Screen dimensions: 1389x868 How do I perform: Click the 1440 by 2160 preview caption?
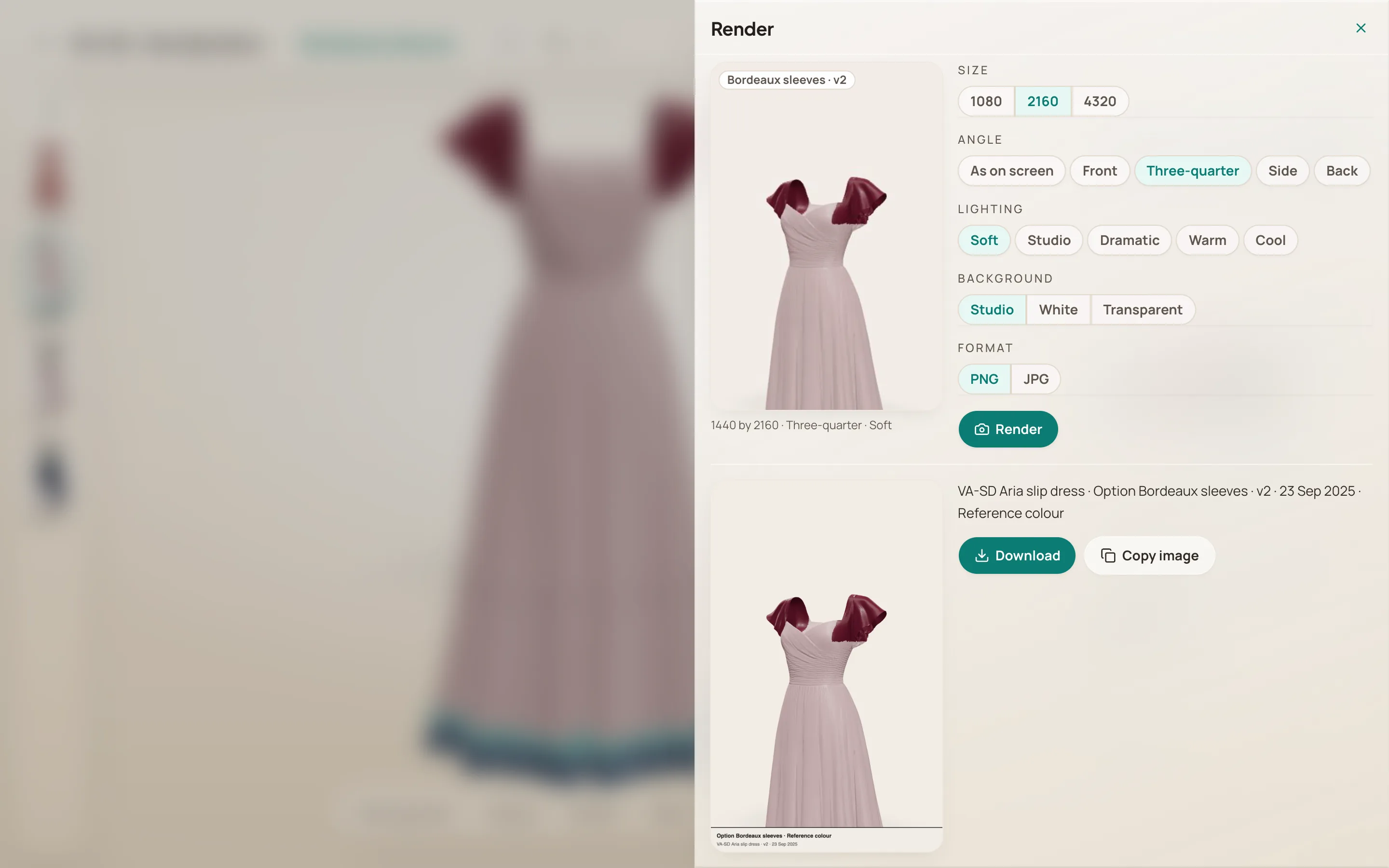[x=801, y=425]
